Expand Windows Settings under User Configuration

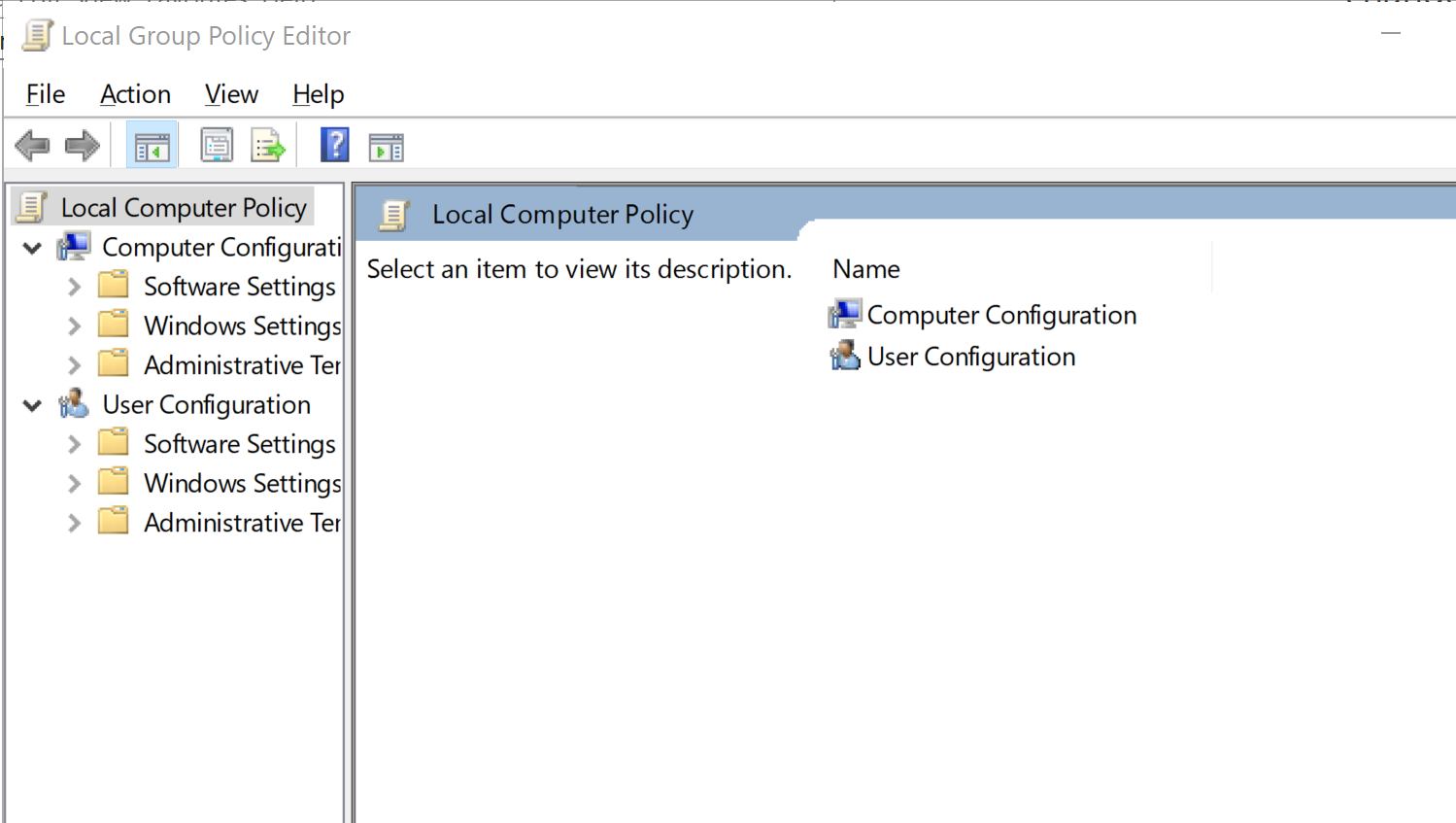(x=74, y=483)
